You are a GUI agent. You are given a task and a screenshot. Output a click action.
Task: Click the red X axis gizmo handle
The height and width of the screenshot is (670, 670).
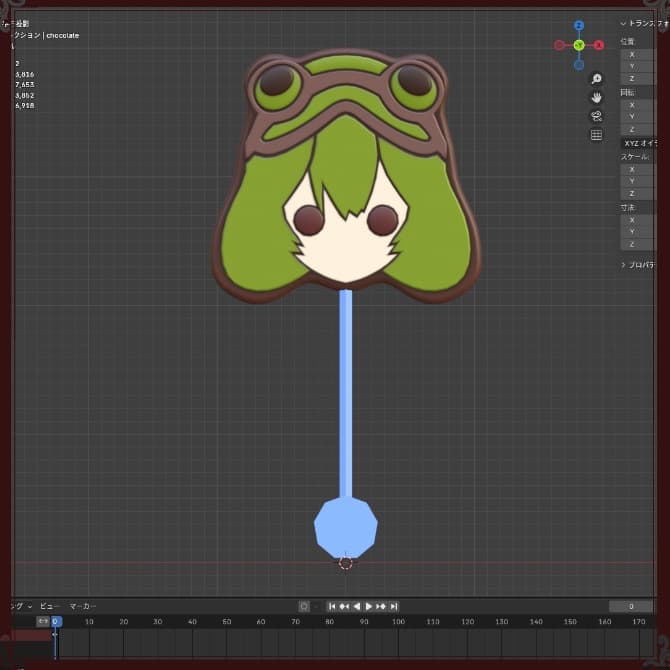tap(599, 45)
